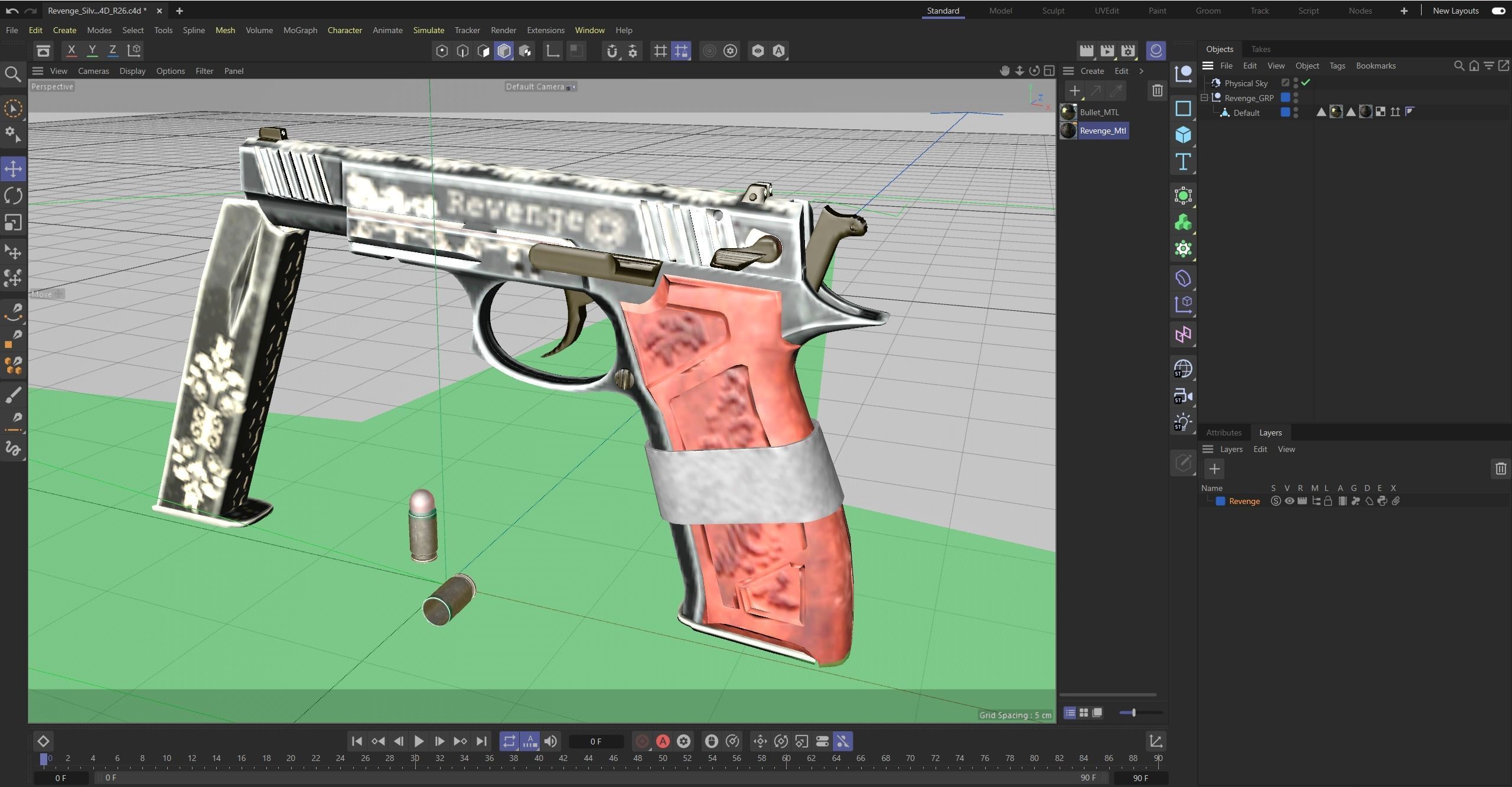Viewport: 1512px width, 787px height.
Task: Go to end of animation
Action: (481, 742)
